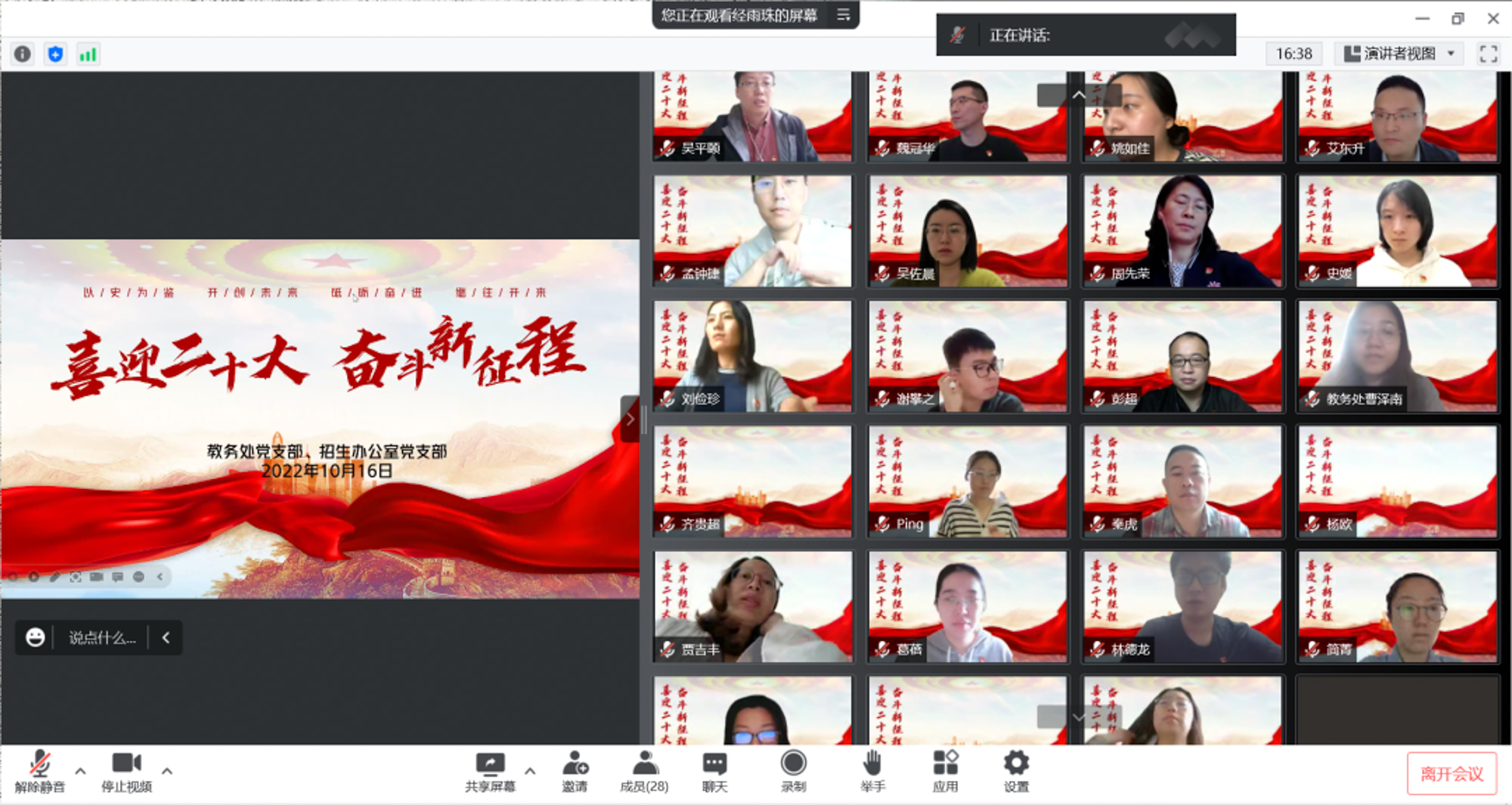Open the Chat (聊天) panel

tap(714, 771)
